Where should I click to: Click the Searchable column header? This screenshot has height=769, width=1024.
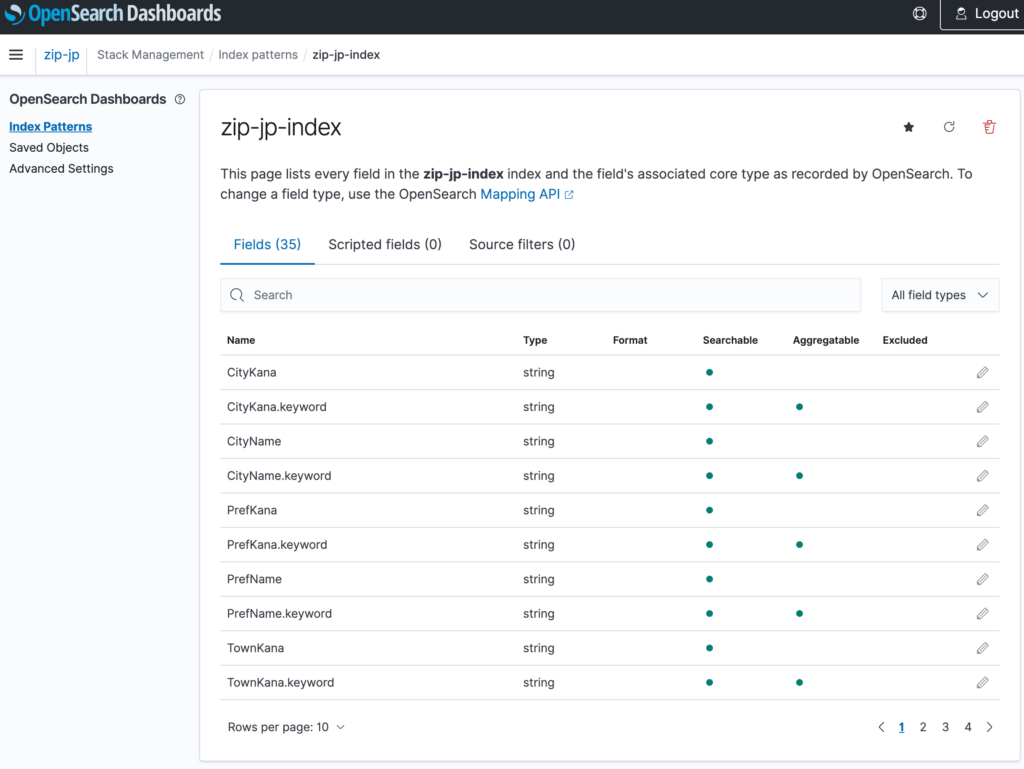pyautogui.click(x=730, y=340)
